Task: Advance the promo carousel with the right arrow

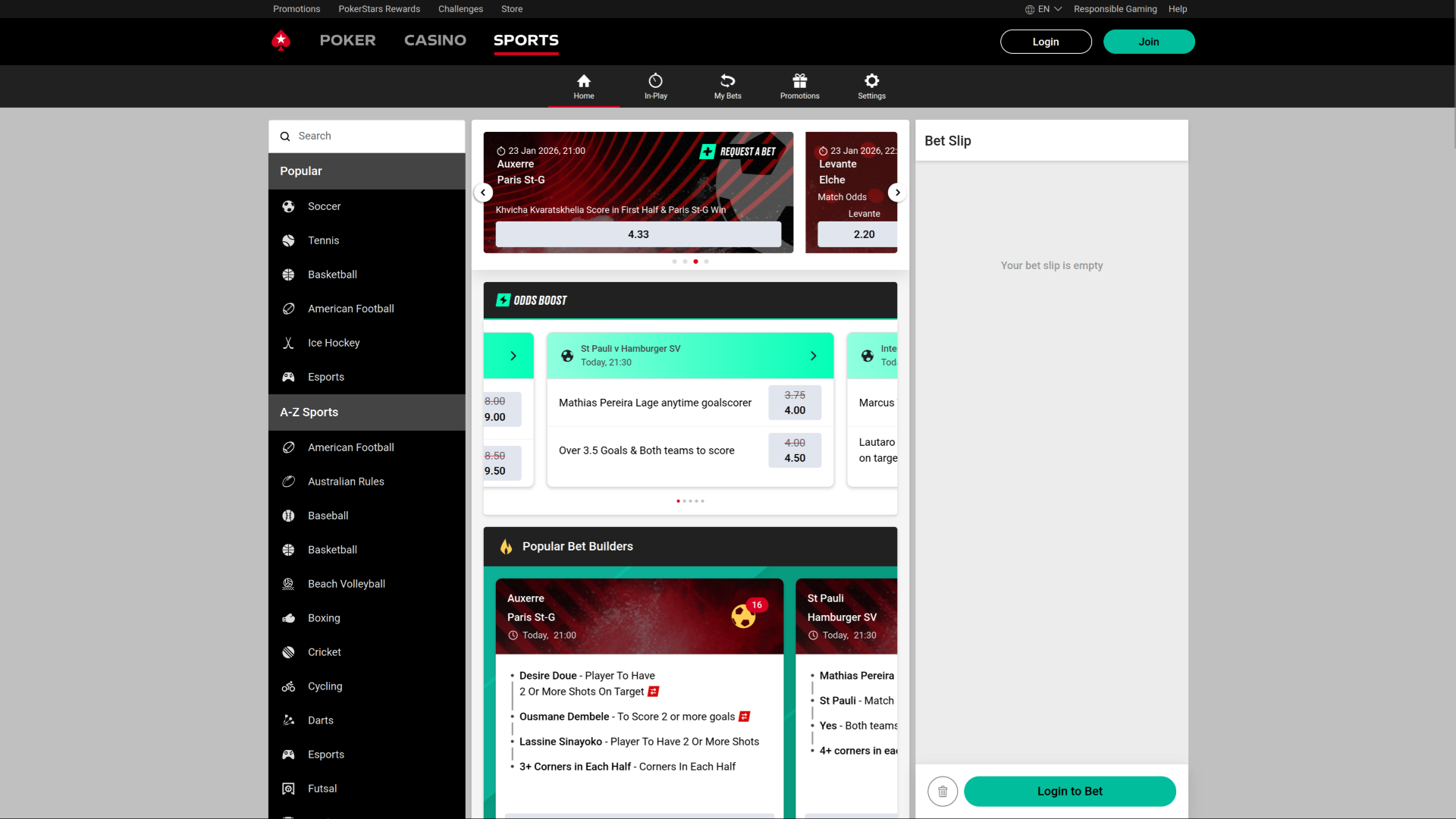Action: pos(898,192)
